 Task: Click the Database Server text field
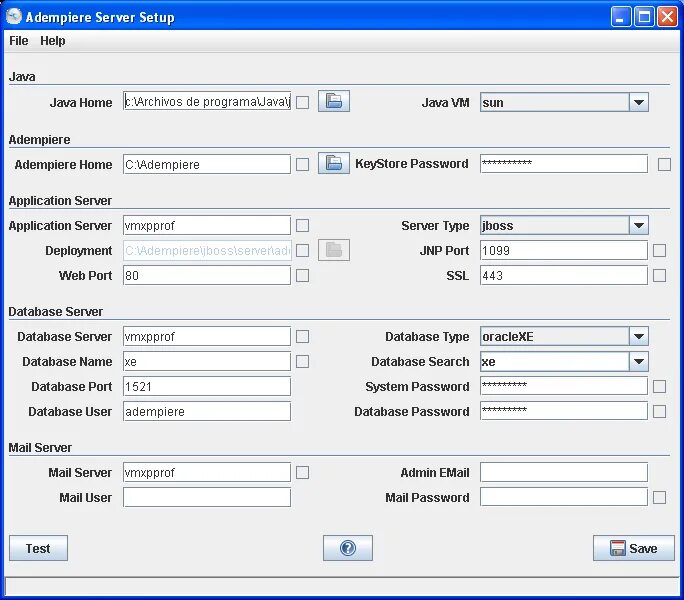(x=207, y=336)
